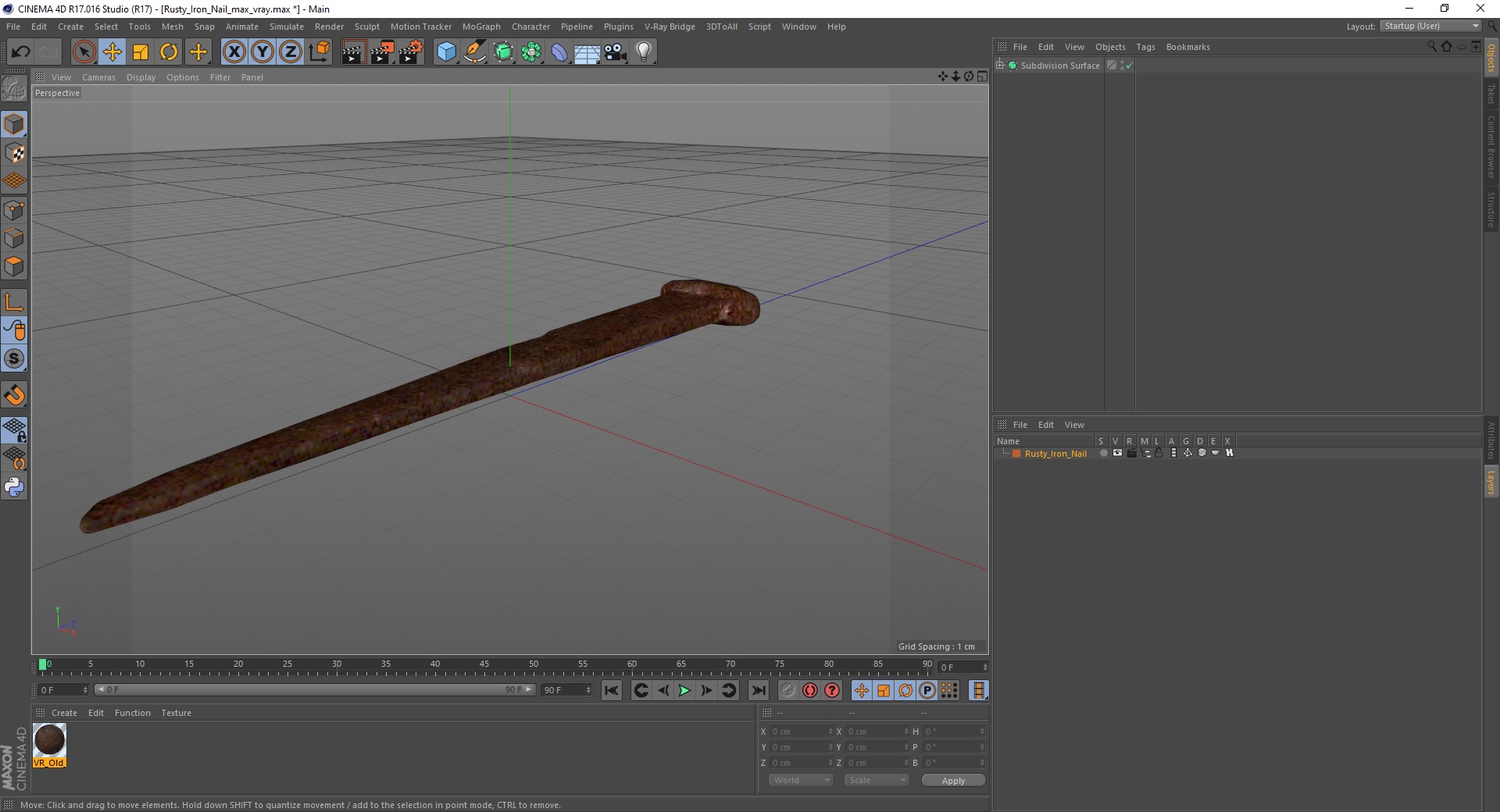Click the Apply coordinates button
The image size is (1500, 812).
point(953,781)
